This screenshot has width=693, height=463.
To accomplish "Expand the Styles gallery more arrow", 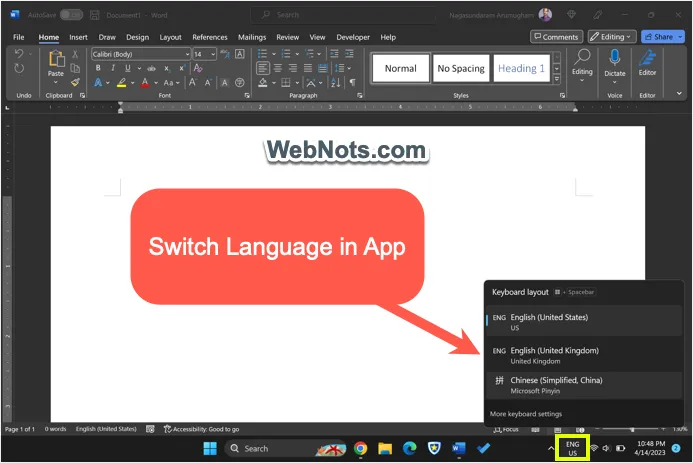I will (x=557, y=79).
